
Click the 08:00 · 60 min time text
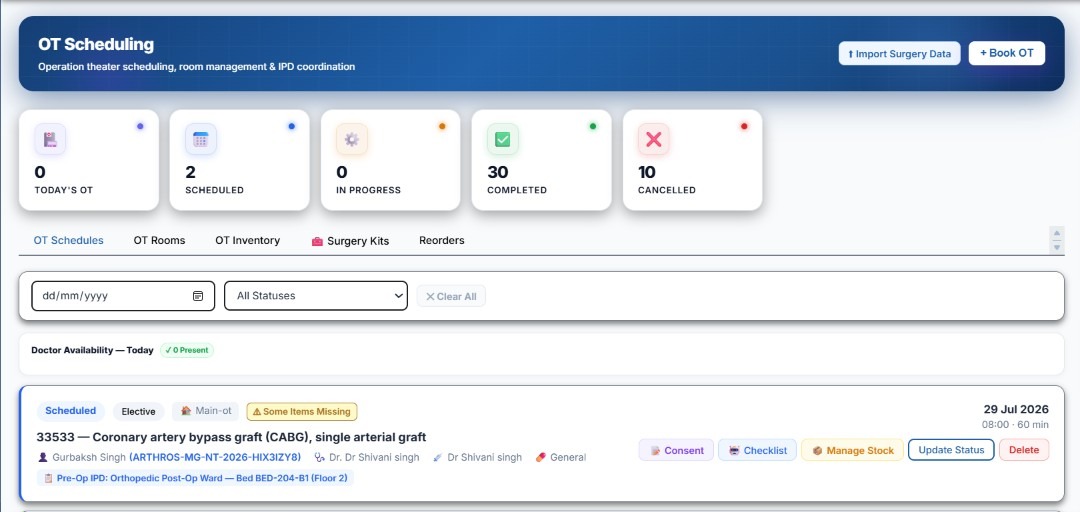click(1015, 424)
